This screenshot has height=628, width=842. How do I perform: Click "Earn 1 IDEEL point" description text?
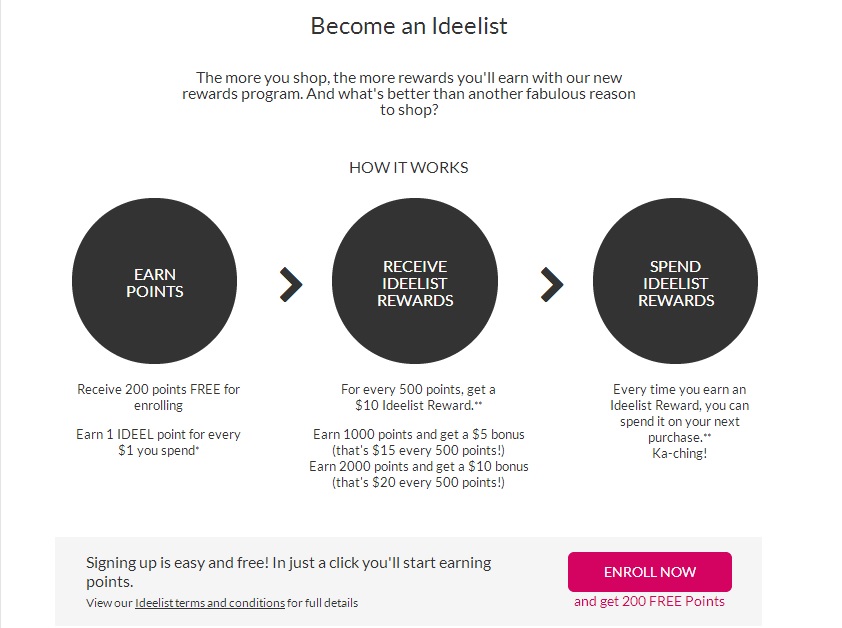point(159,442)
